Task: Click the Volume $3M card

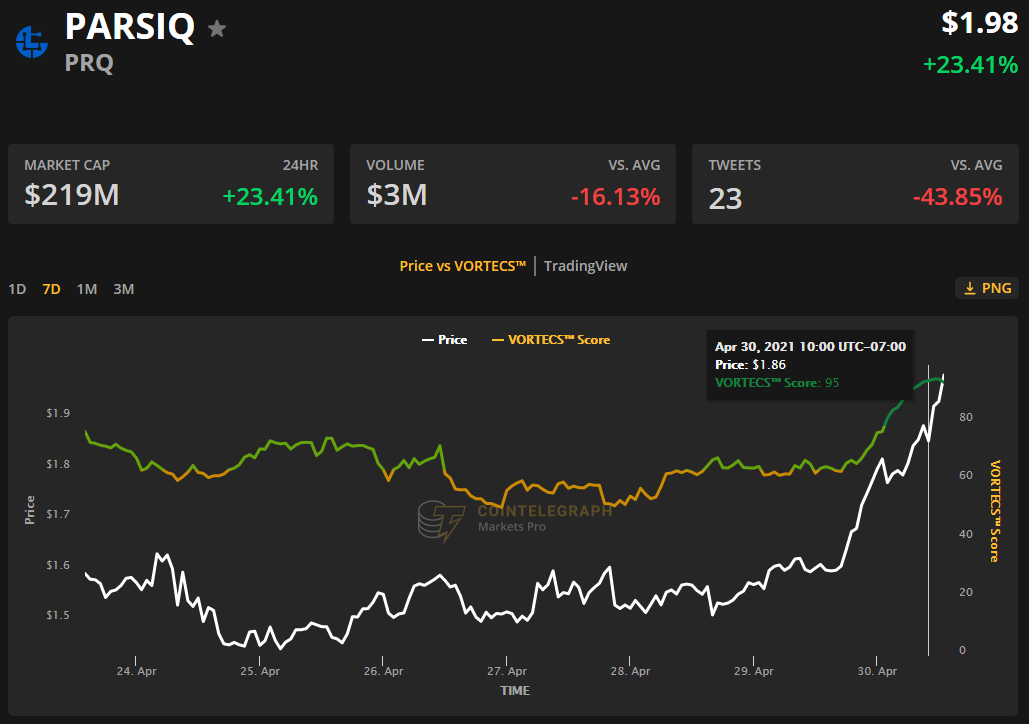Action: click(512, 184)
